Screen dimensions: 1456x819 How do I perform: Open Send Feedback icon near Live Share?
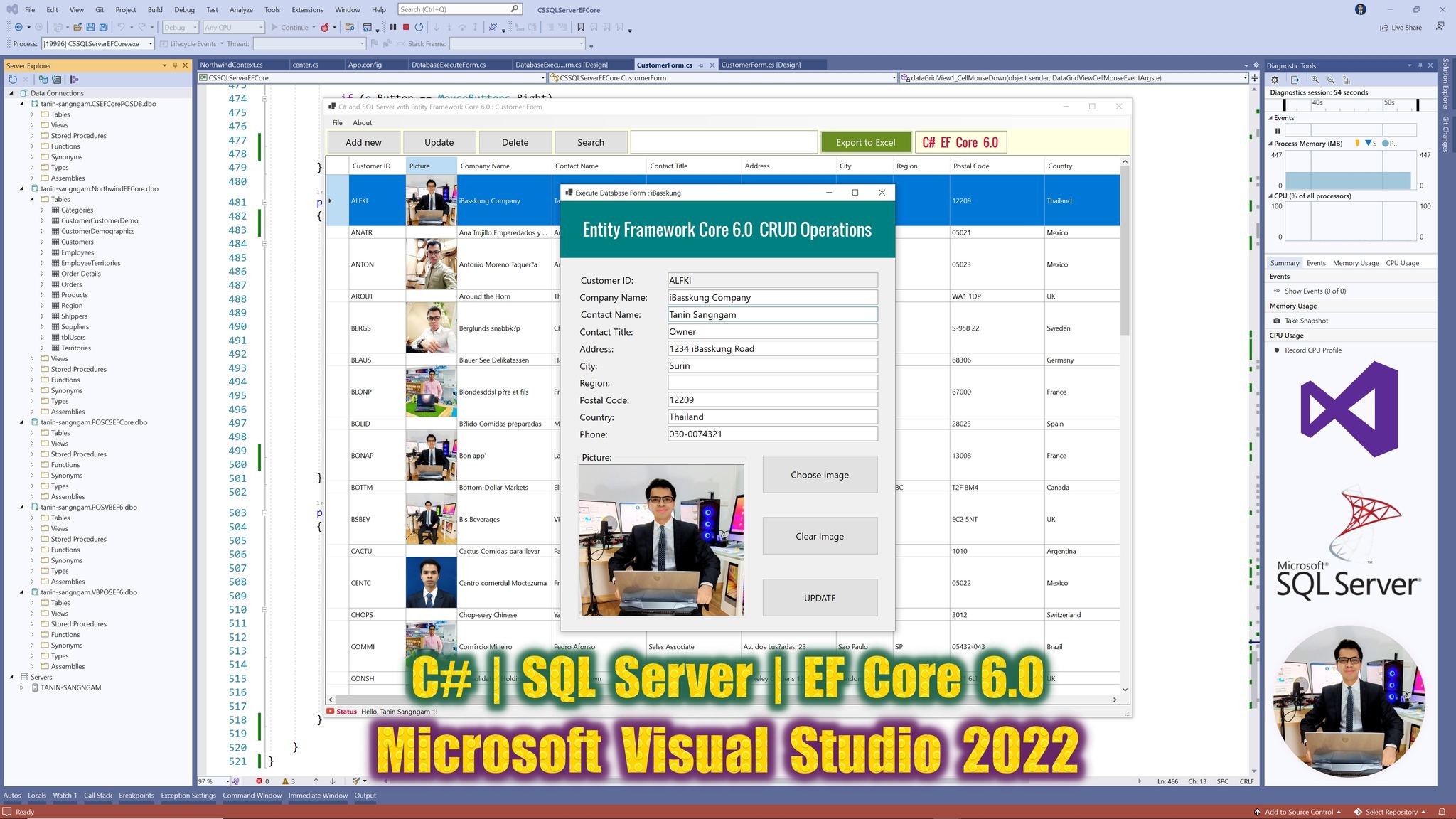[1440, 27]
